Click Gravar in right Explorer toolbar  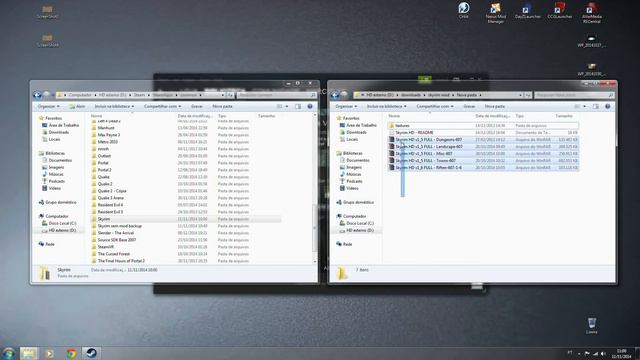click(x=469, y=107)
